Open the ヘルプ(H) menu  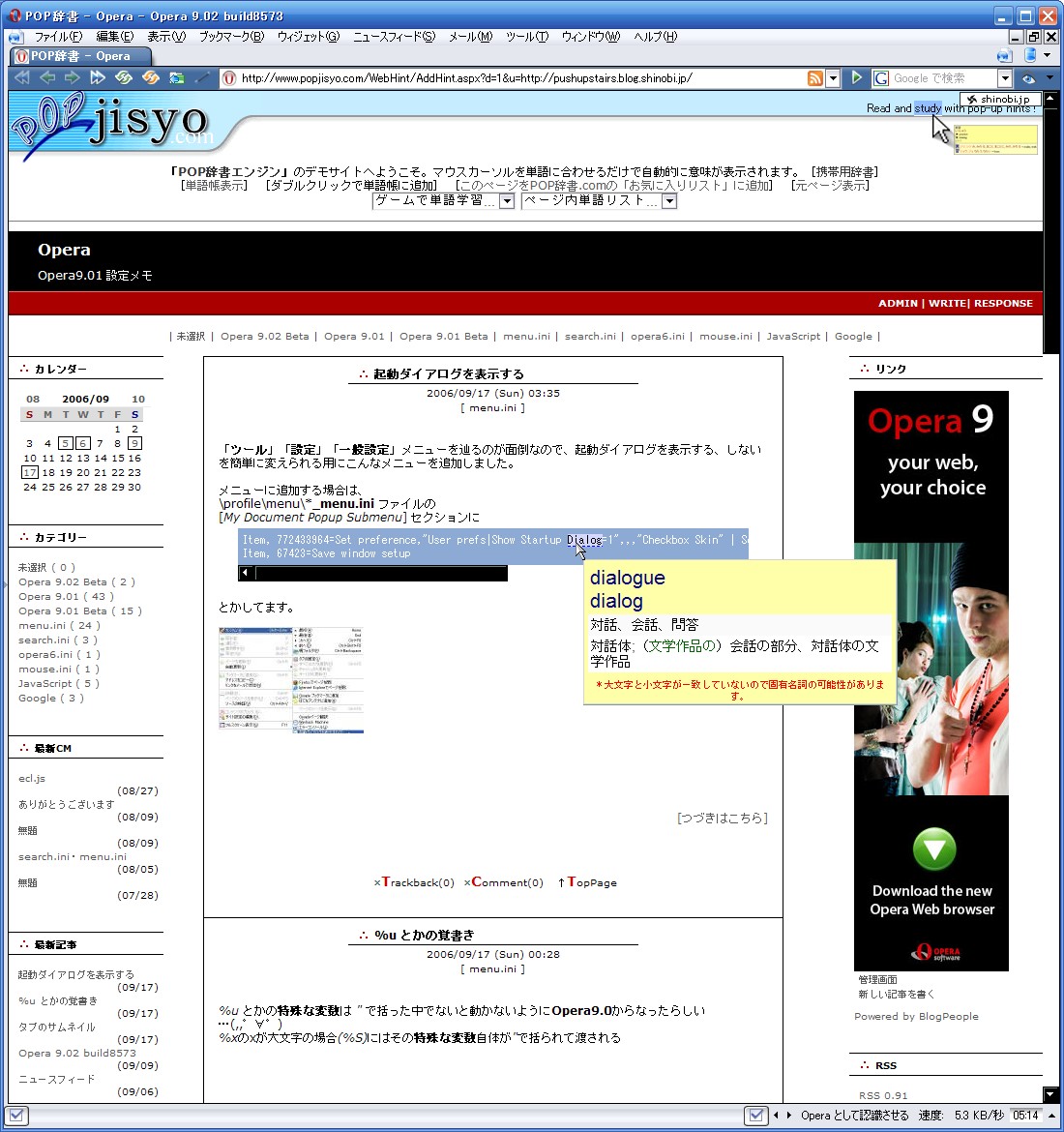click(656, 36)
